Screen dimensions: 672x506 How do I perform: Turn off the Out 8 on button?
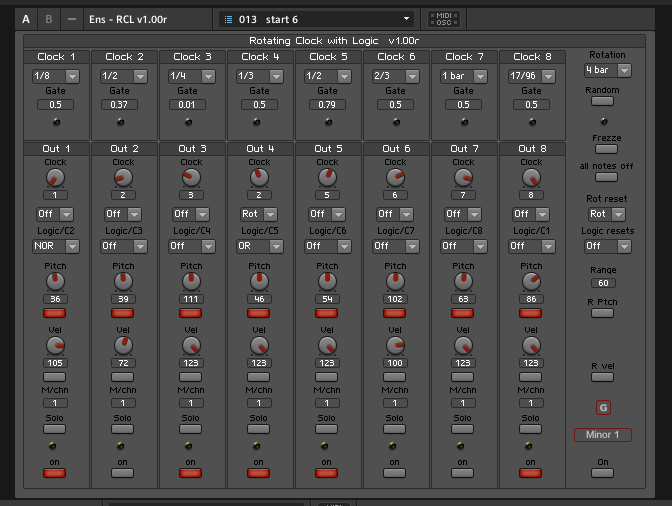click(x=531, y=473)
